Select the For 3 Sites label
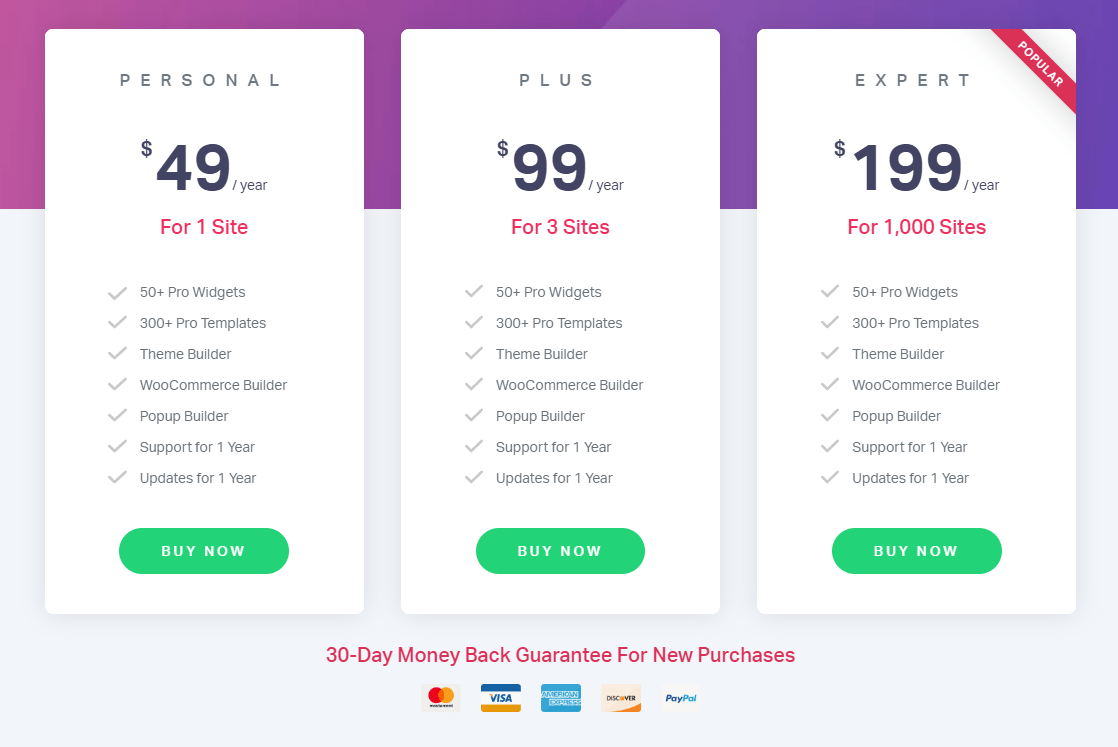The width and height of the screenshot is (1118, 747). pos(560,227)
